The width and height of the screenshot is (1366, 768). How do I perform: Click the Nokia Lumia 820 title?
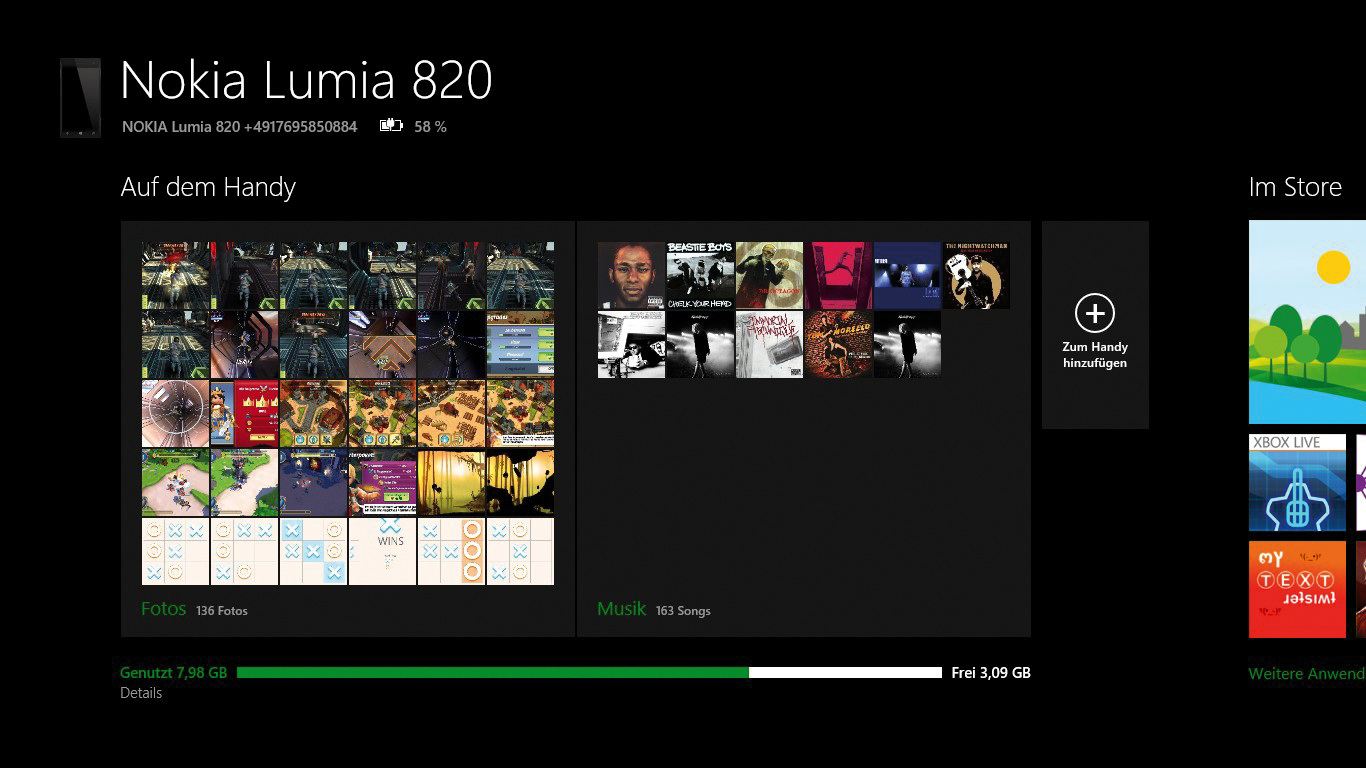(x=306, y=80)
